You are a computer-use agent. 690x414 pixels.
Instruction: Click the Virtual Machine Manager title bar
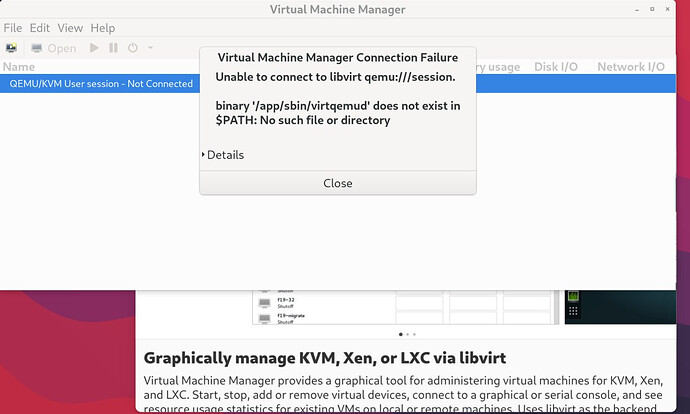(337, 9)
